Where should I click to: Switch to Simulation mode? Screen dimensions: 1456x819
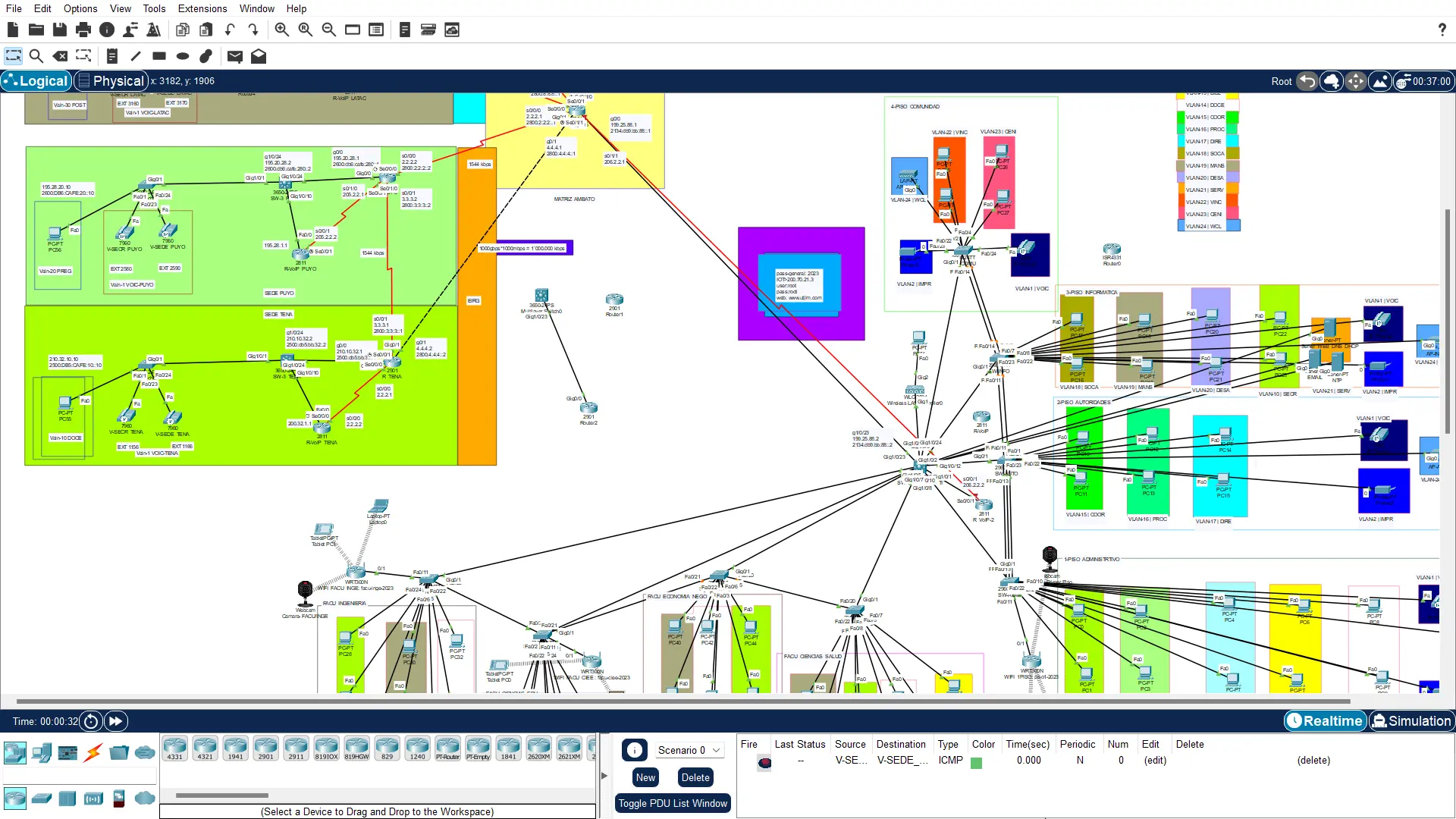coord(1412,721)
